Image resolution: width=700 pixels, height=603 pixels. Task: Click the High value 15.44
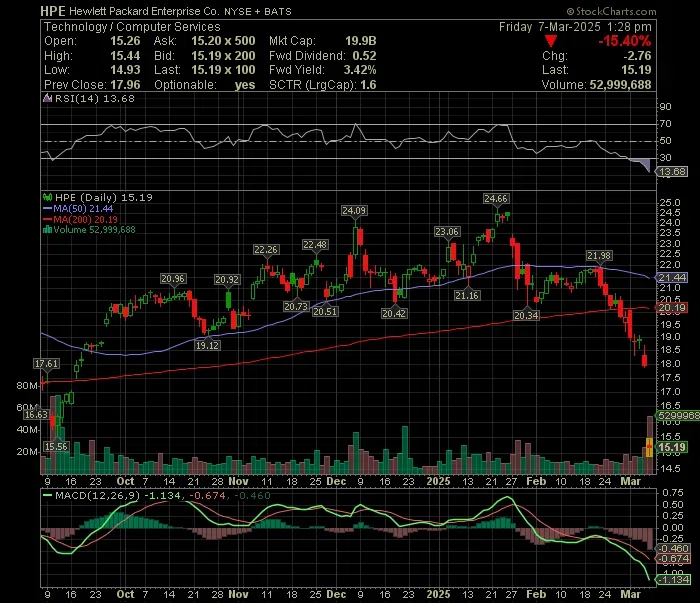(x=125, y=56)
